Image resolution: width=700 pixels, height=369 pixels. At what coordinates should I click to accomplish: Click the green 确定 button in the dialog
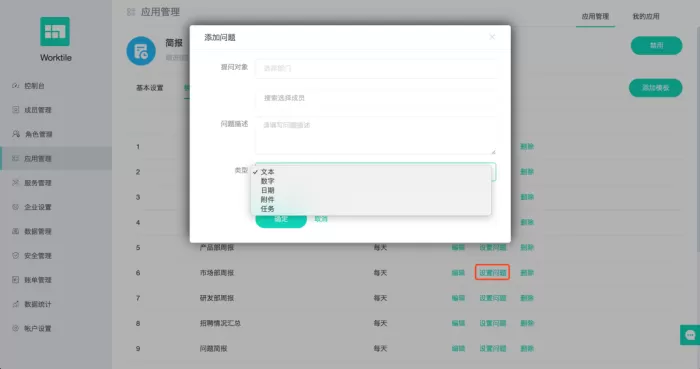281,219
